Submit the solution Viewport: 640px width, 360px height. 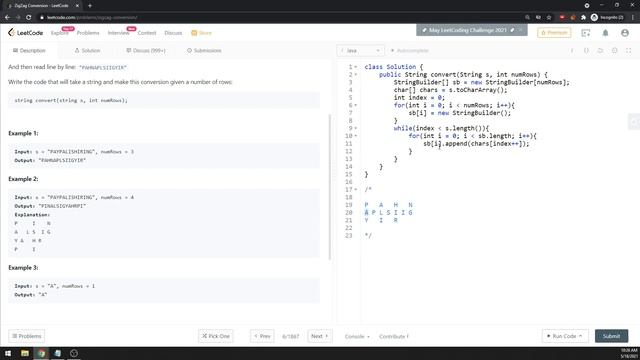611,336
